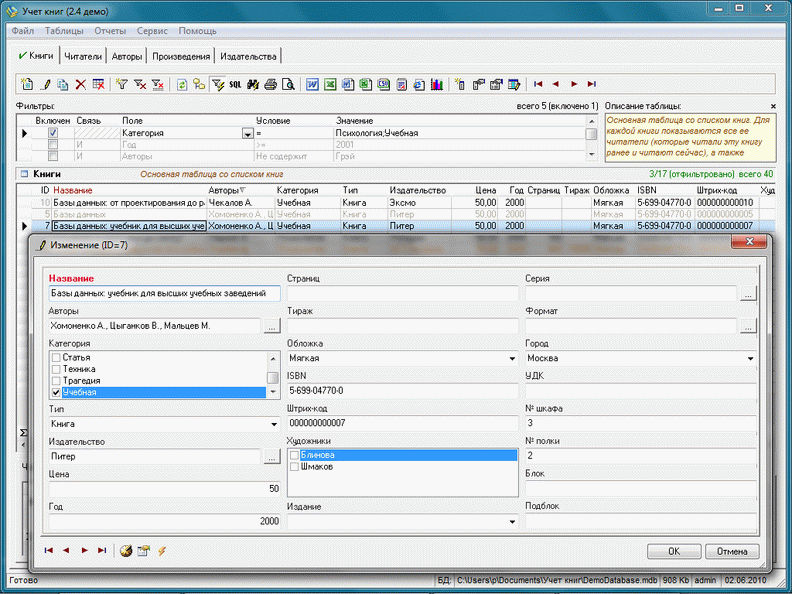Open the Обложка dropdown
The height and width of the screenshot is (594, 792).
511,358
